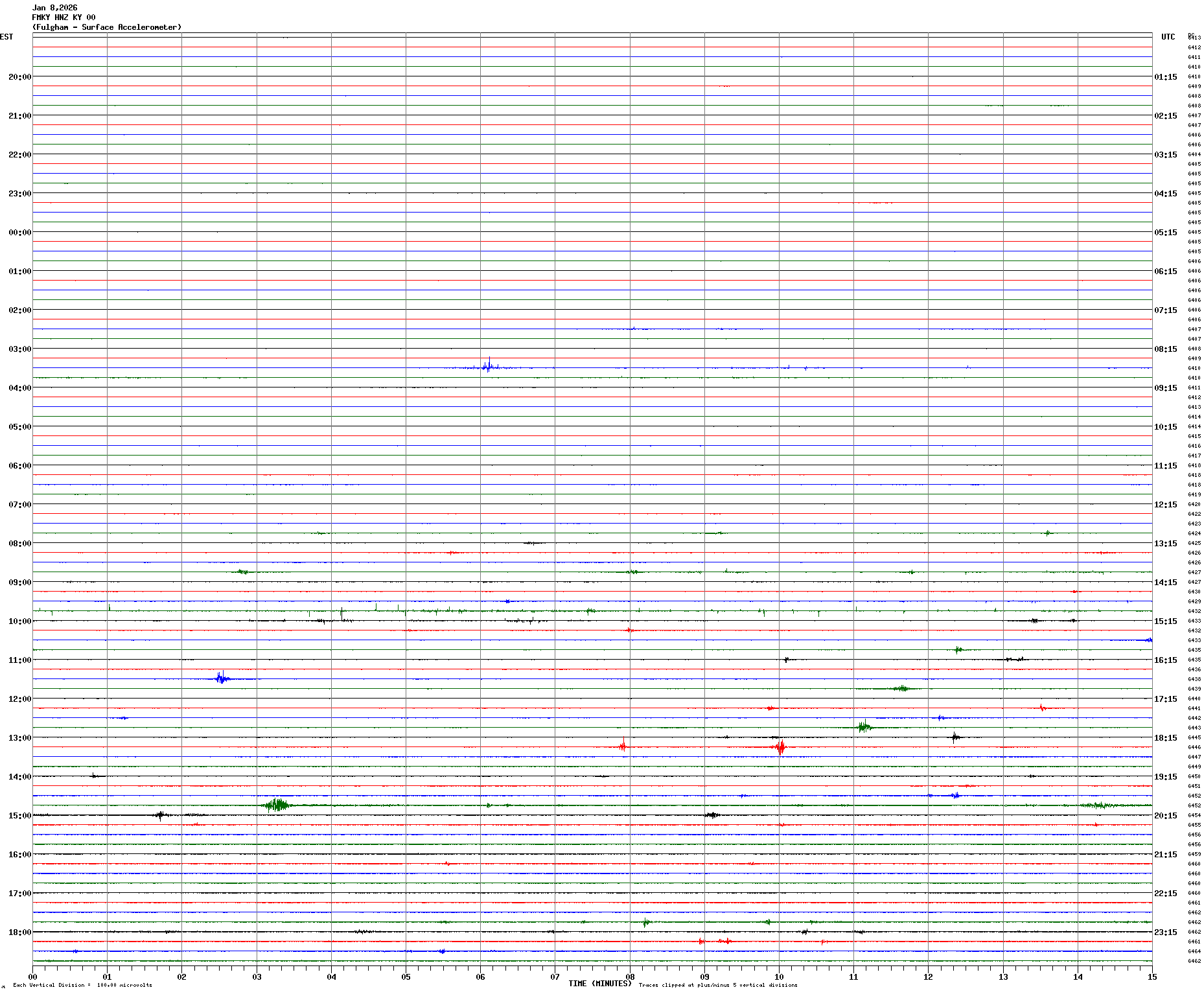This screenshot has height=994, width=1204.
Task: Select the 18:00 EST time label
Action: [x=19, y=932]
